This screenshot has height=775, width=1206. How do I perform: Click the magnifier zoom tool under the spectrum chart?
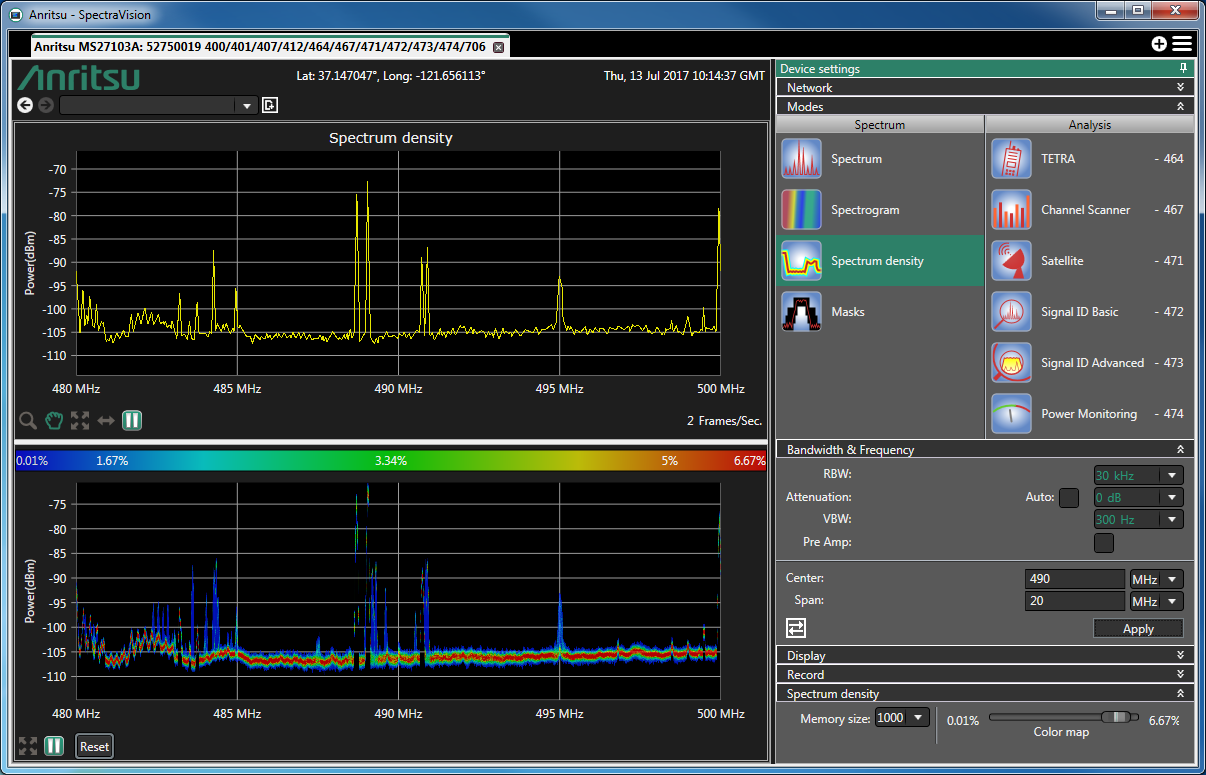[x=28, y=421]
